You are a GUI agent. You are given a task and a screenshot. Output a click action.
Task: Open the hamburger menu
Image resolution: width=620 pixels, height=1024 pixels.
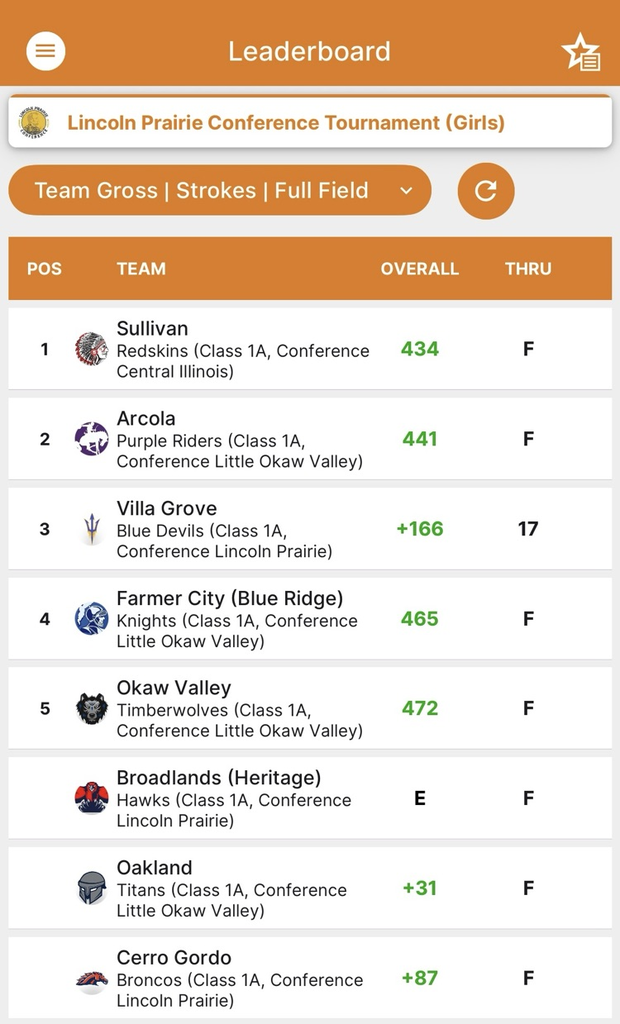click(x=46, y=51)
